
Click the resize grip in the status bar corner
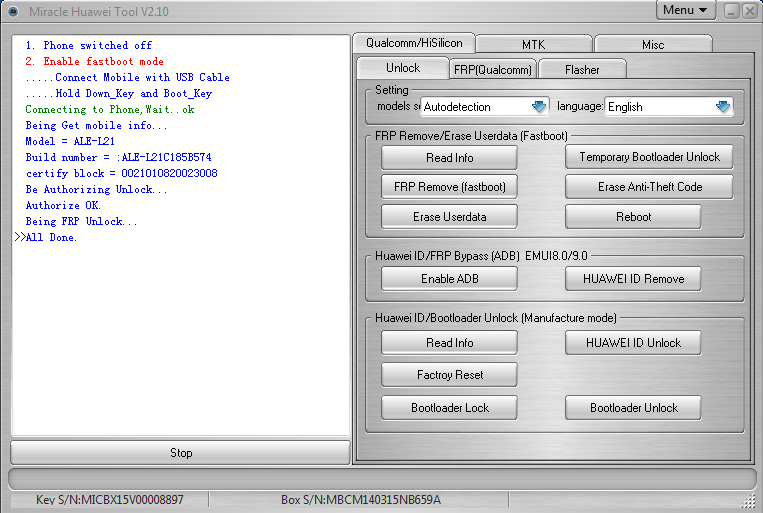[748, 501]
